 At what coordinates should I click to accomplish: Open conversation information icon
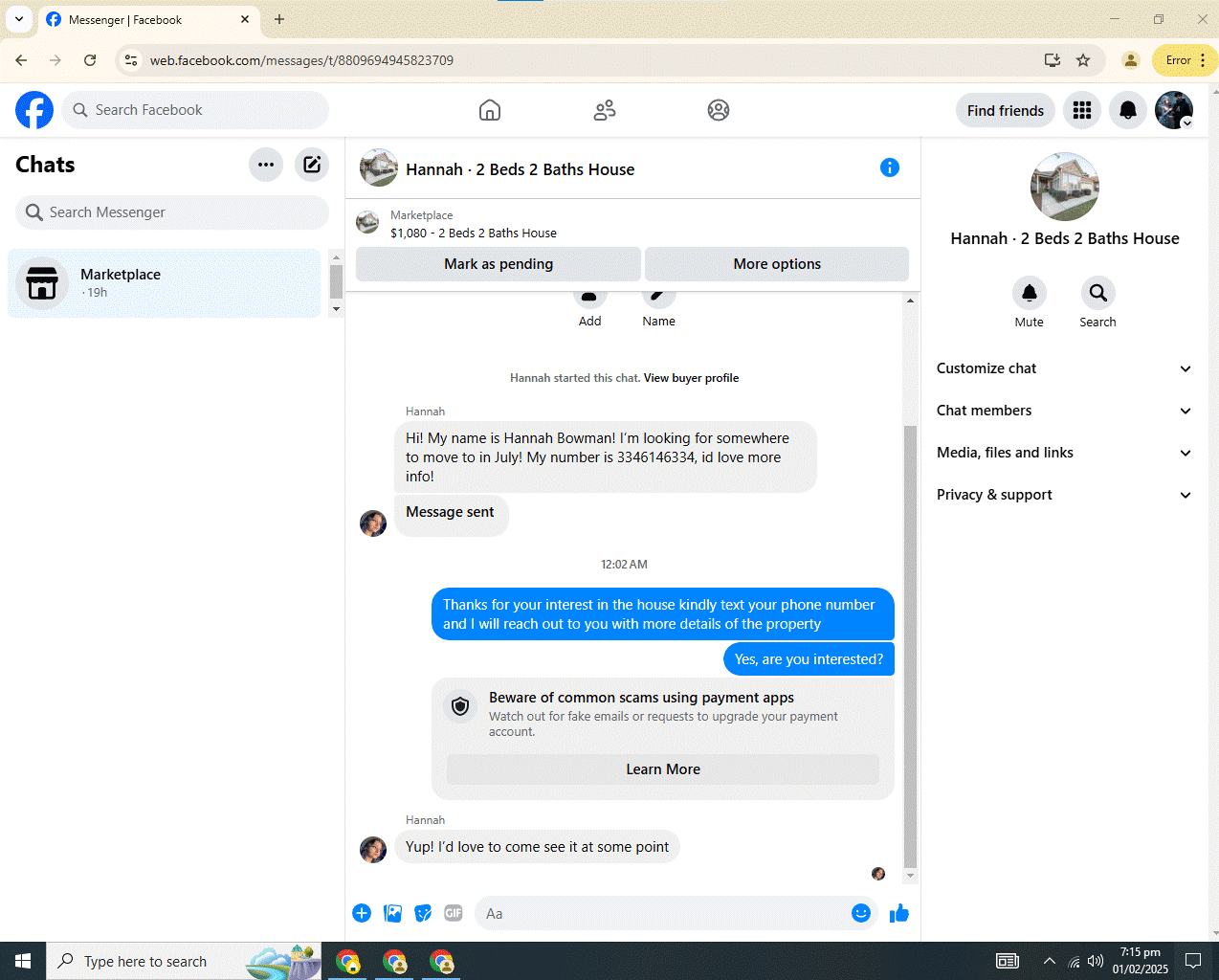point(890,167)
